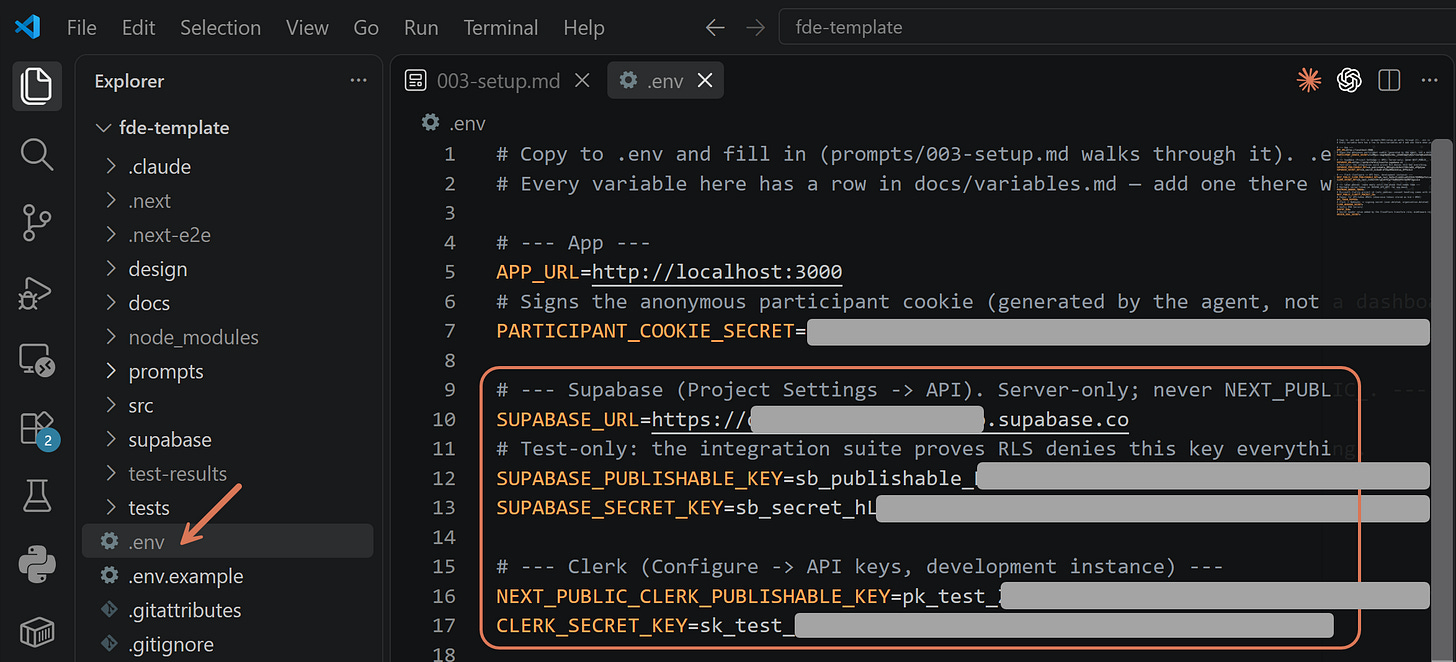Open the Help menu
1456x662 pixels.
tap(584, 28)
